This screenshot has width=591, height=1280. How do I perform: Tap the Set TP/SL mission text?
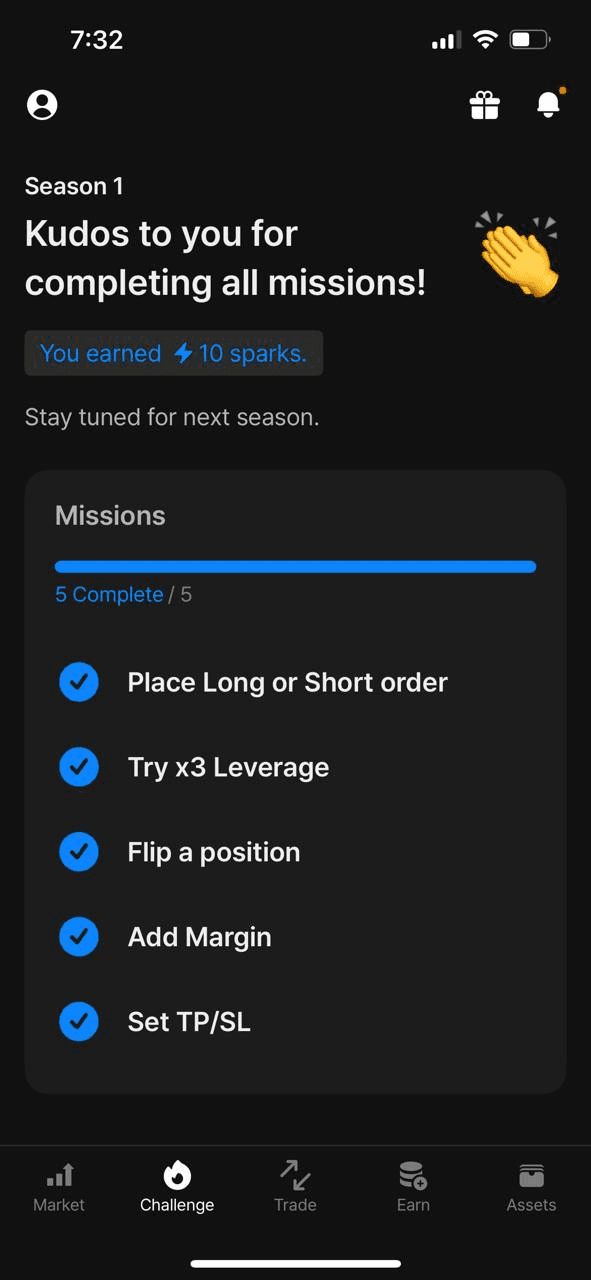(189, 1023)
